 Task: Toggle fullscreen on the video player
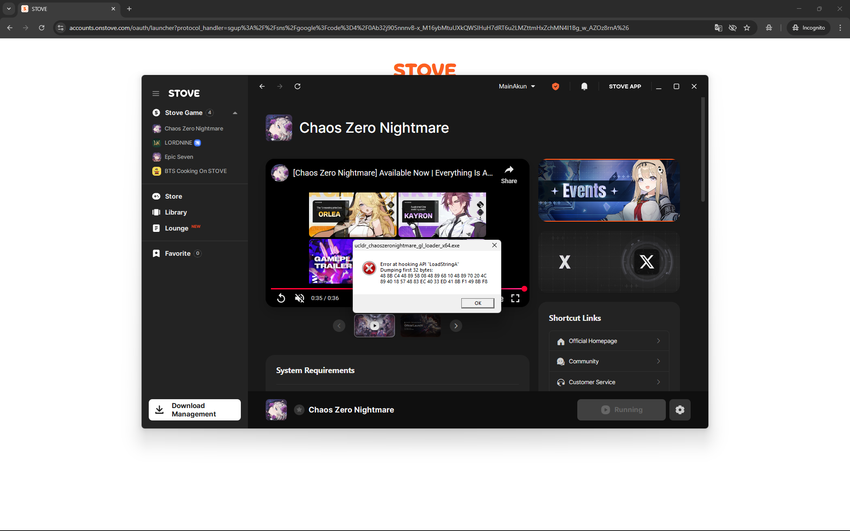coord(515,298)
